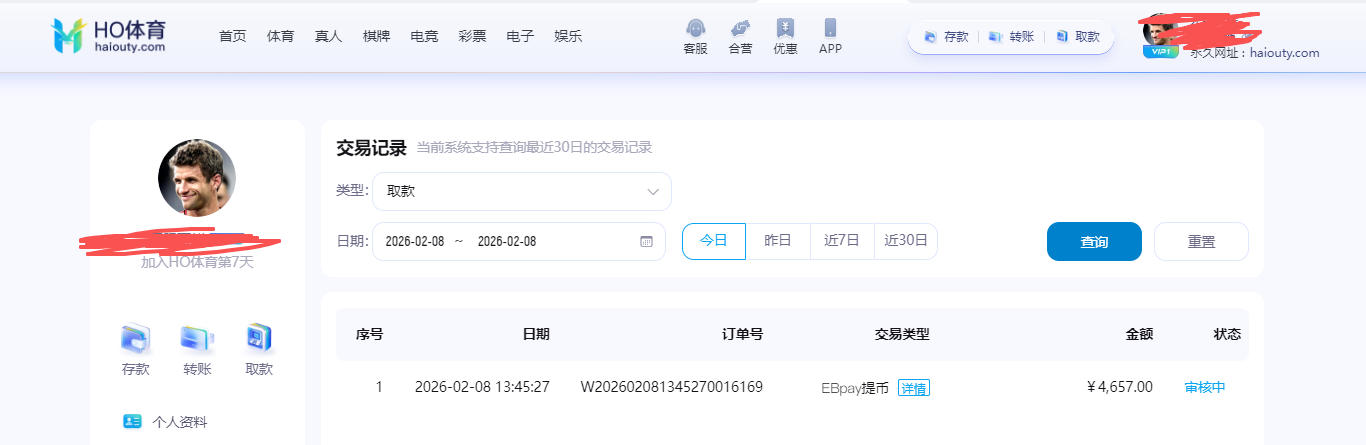Click the 客服 customer service headset icon
This screenshot has height=445, width=1366.
point(695,28)
